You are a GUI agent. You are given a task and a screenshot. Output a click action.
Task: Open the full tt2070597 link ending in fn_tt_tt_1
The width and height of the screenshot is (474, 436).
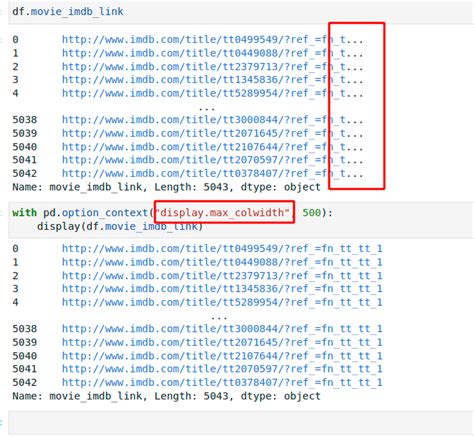point(222,369)
